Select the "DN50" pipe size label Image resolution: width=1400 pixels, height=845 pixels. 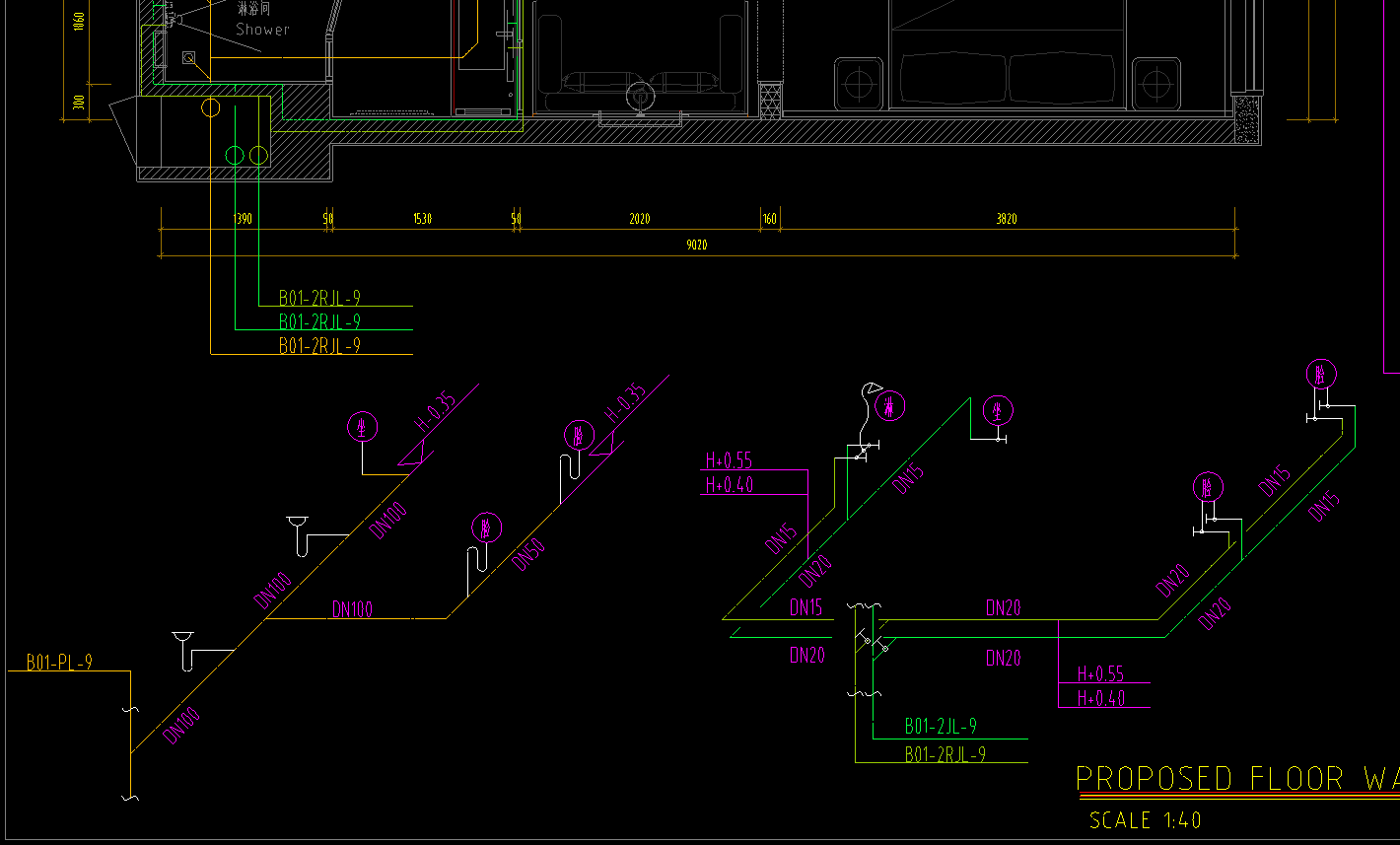tap(528, 556)
